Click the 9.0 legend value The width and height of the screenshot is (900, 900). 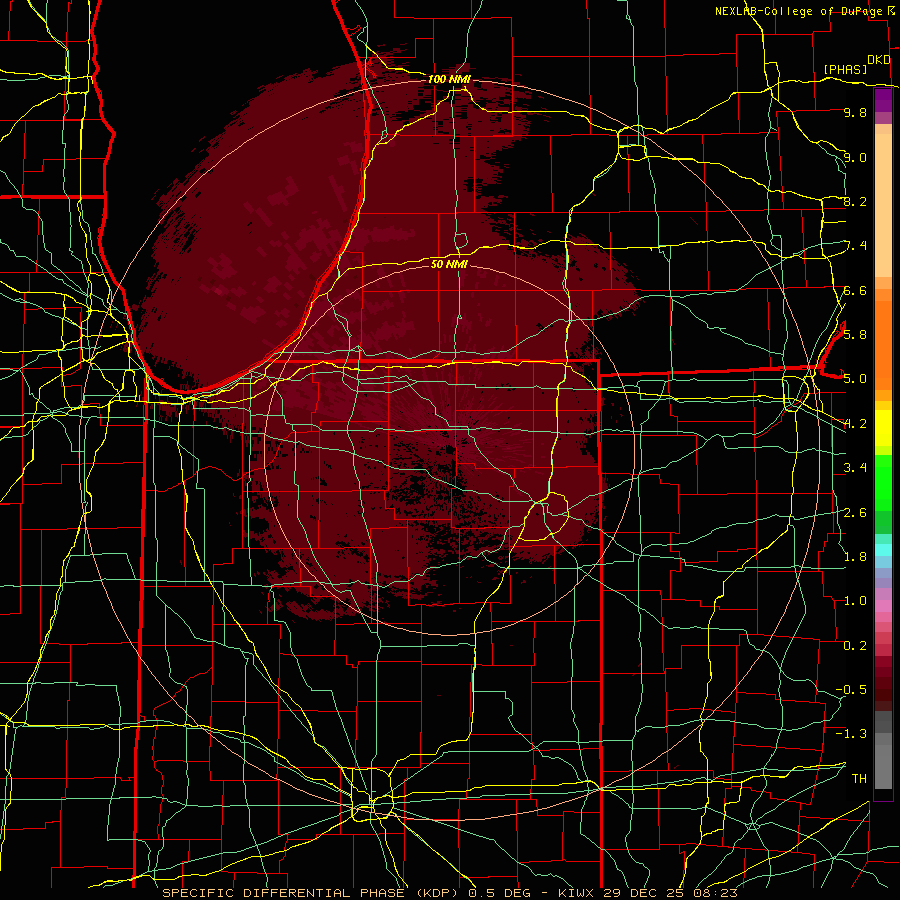[855, 157]
